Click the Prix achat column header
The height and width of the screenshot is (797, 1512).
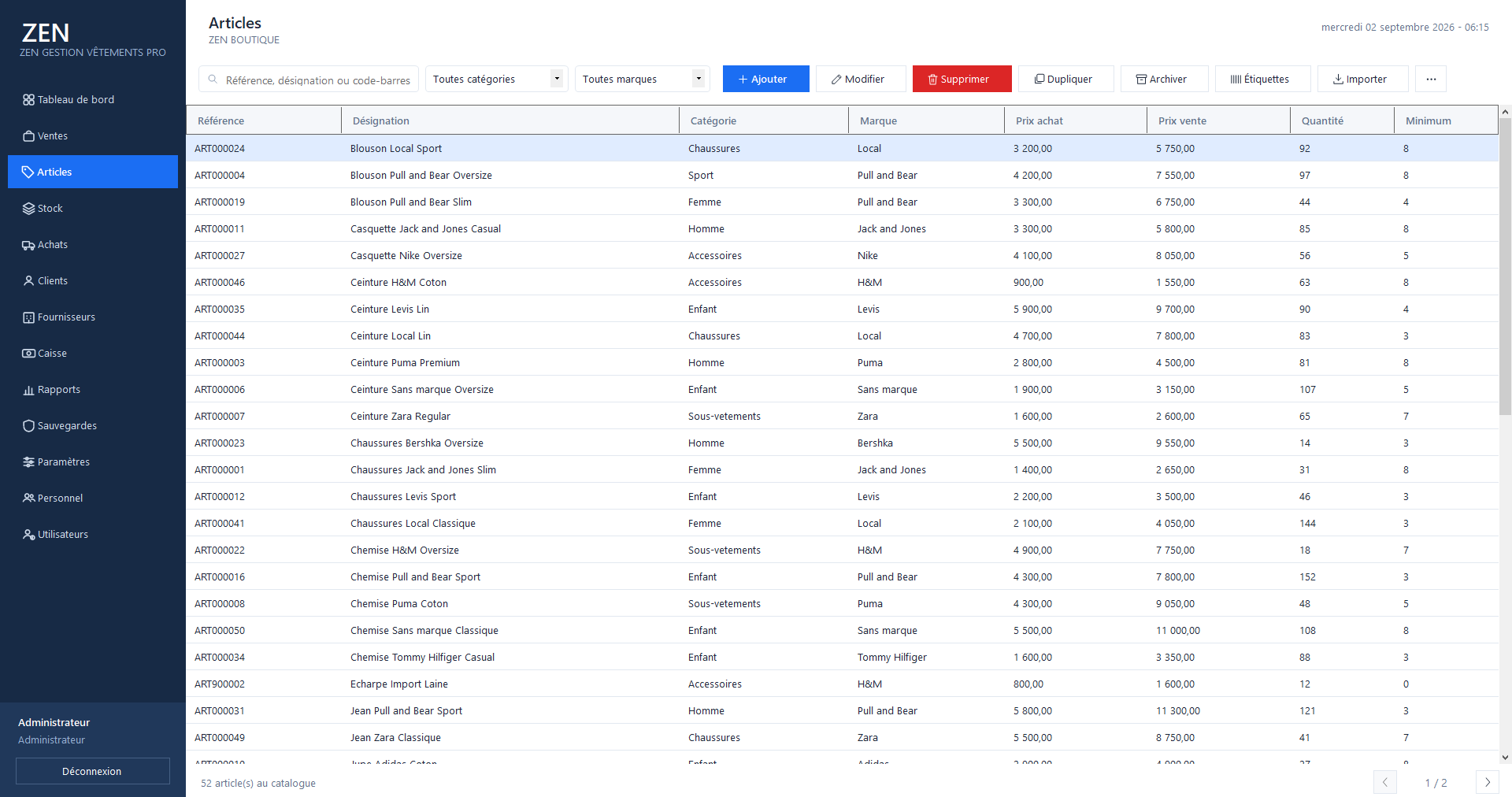[x=1076, y=120]
